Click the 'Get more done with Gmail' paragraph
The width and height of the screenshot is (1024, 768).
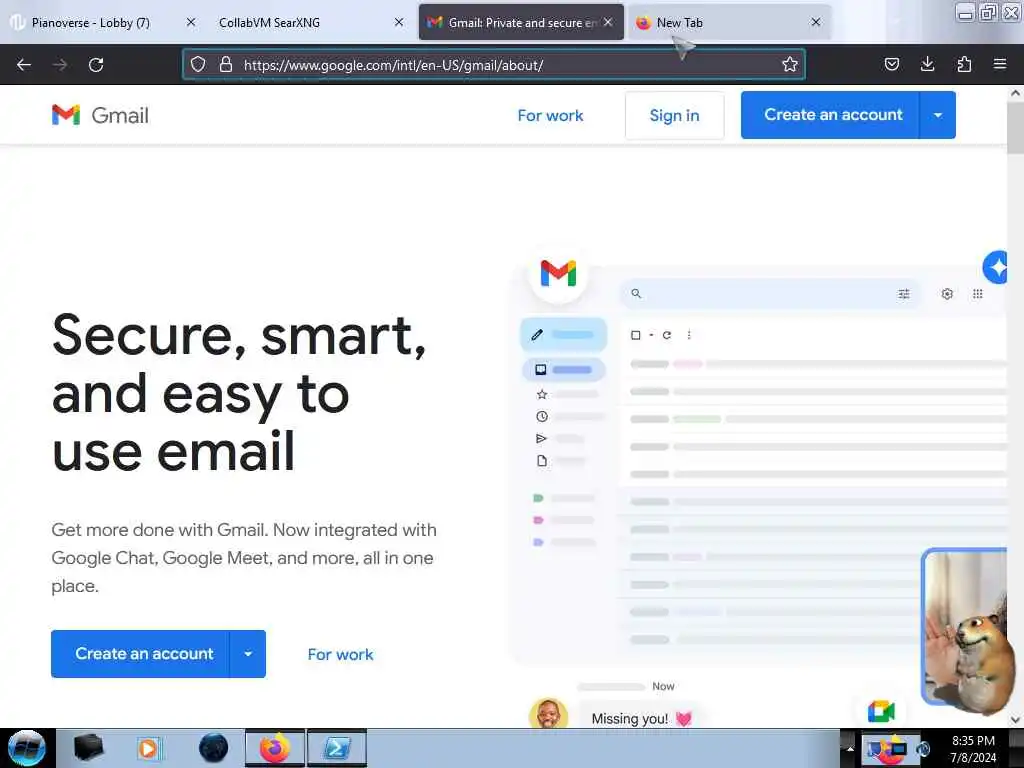tap(244, 558)
